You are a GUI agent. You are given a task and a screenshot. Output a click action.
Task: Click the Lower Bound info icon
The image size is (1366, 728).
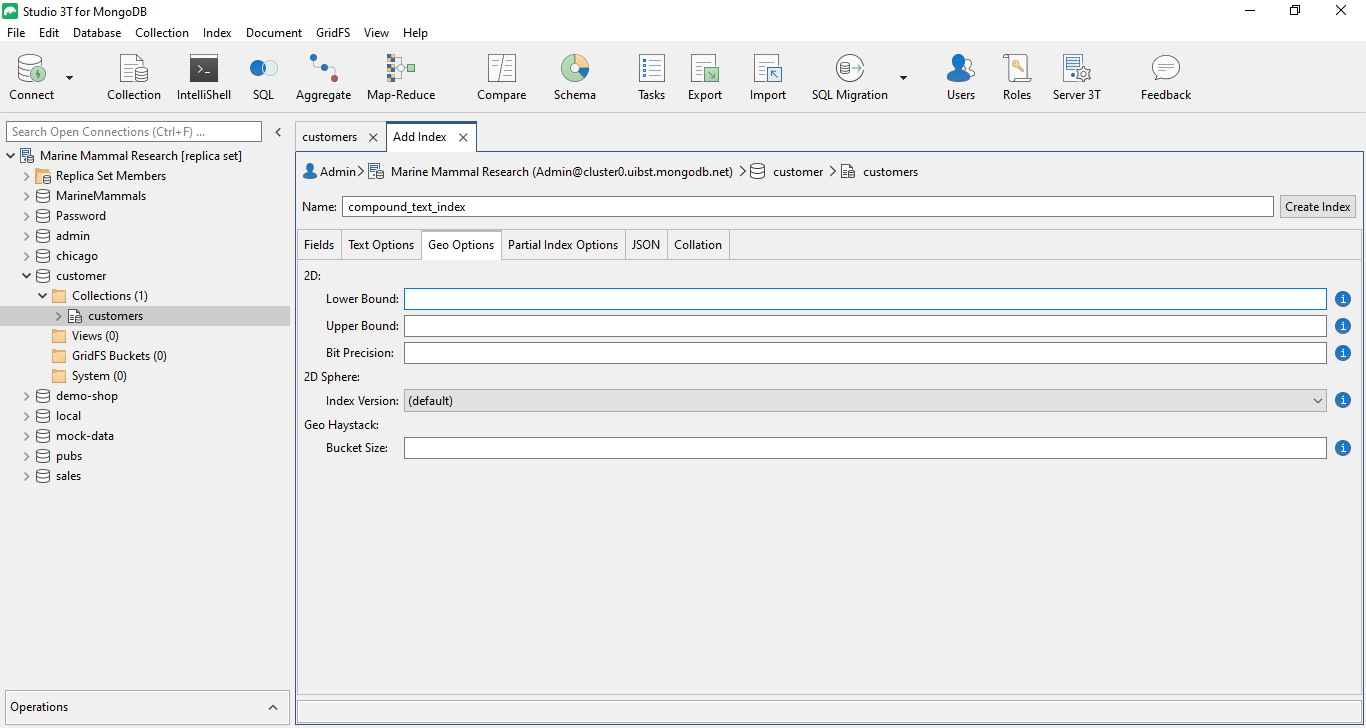click(x=1343, y=298)
